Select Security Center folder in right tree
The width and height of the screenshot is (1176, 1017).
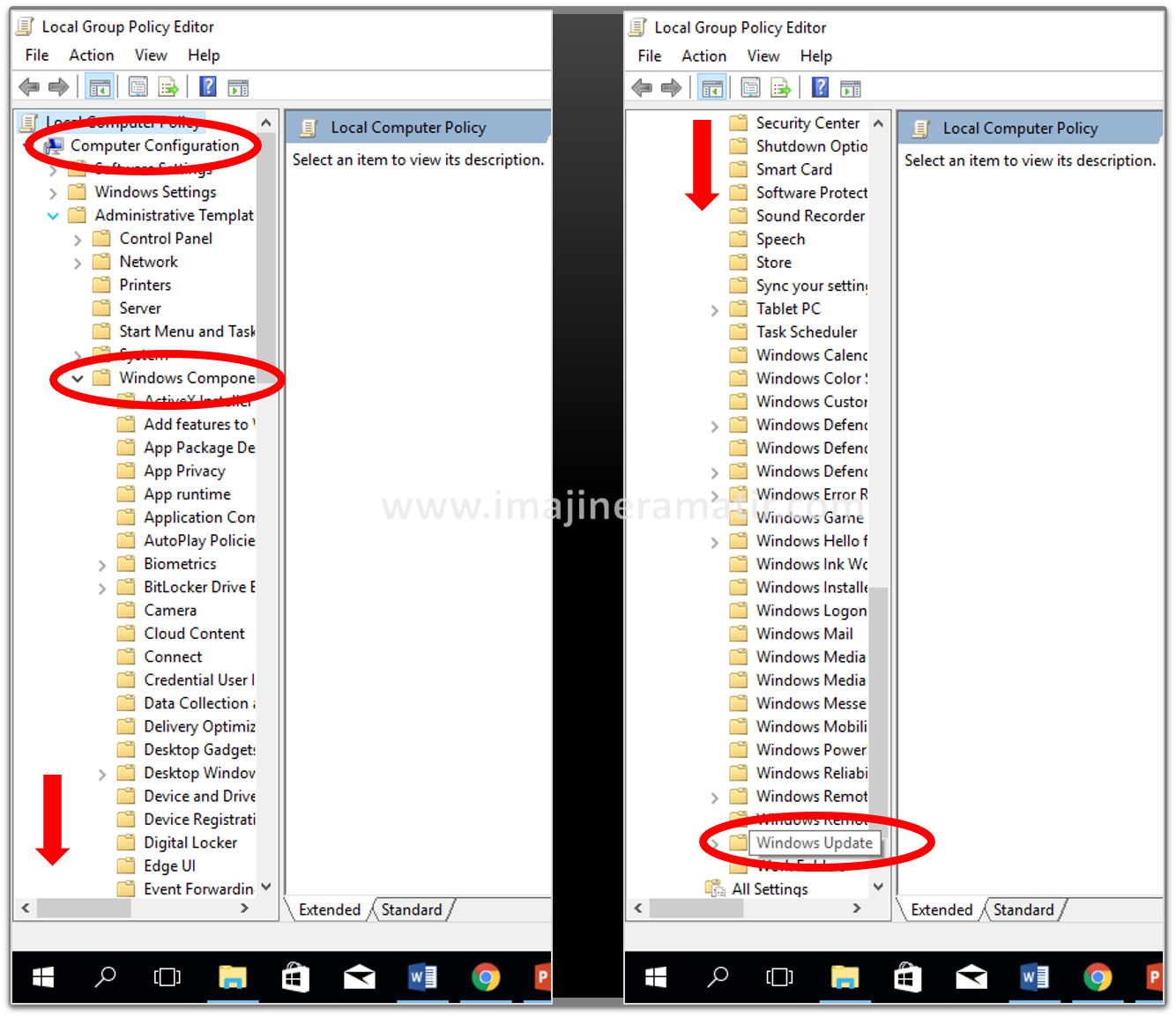click(x=808, y=122)
